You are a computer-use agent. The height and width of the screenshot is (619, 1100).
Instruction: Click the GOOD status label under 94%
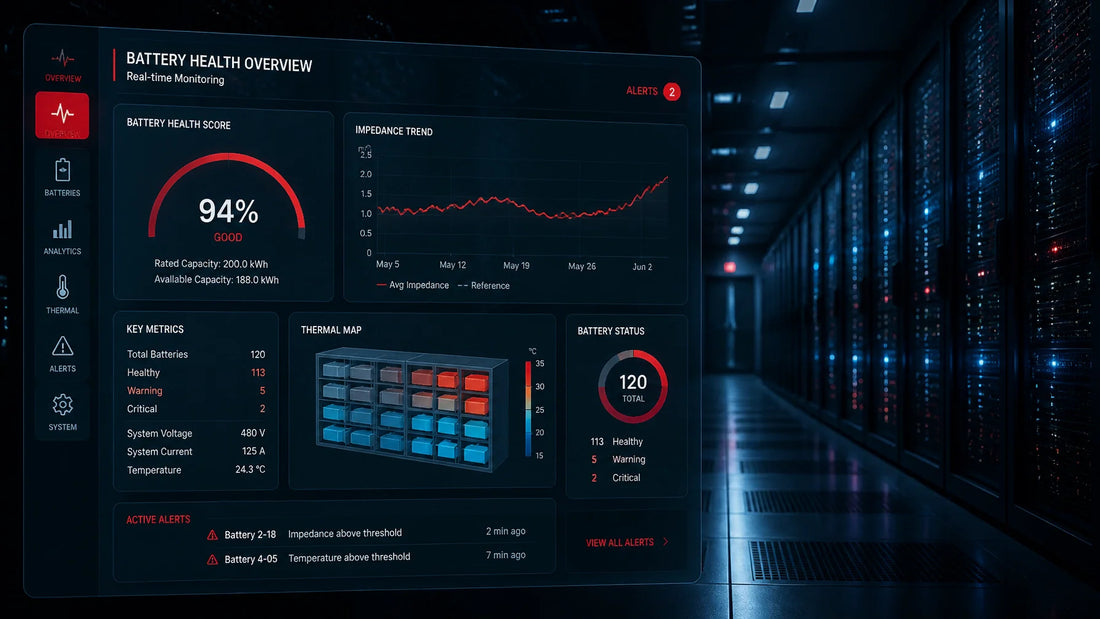point(228,237)
